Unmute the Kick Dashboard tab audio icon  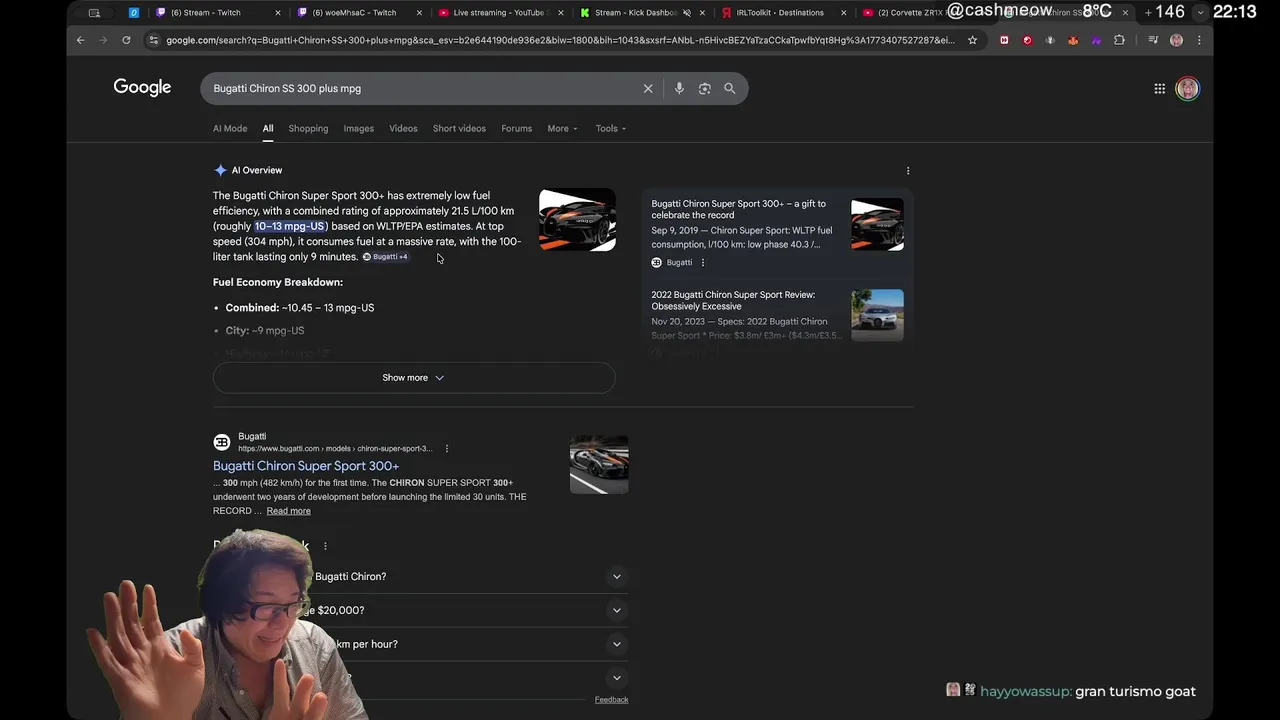tap(686, 13)
